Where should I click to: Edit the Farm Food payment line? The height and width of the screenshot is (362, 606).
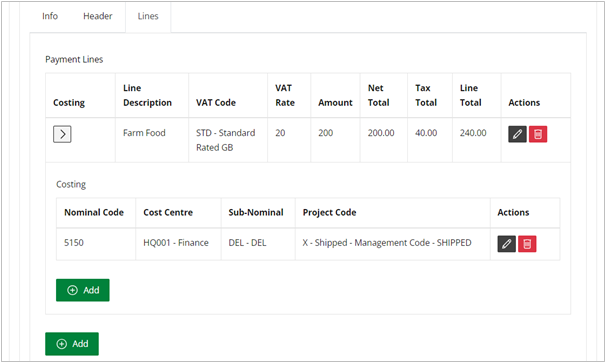[x=517, y=134]
